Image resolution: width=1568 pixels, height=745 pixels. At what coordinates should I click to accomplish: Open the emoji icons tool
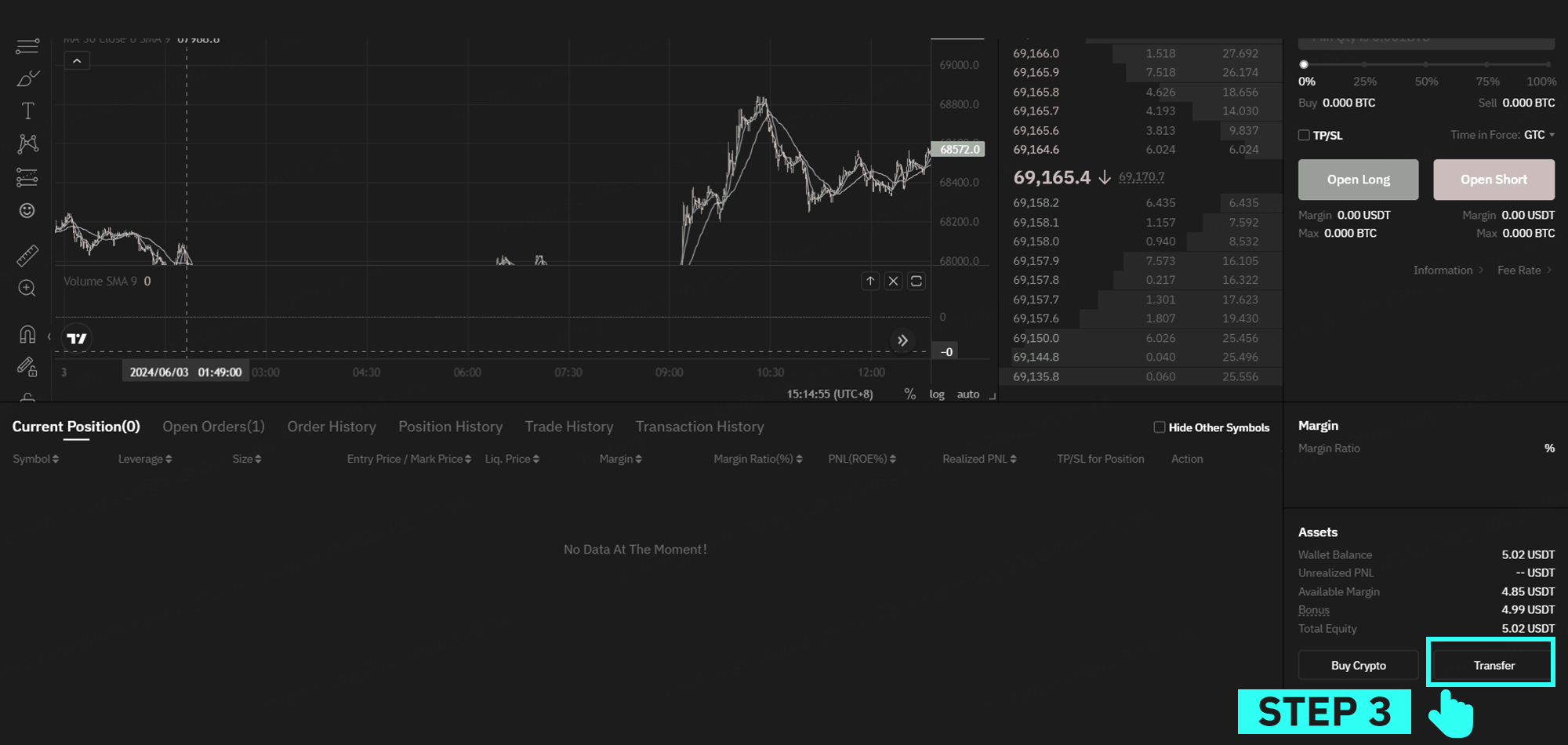tap(27, 210)
